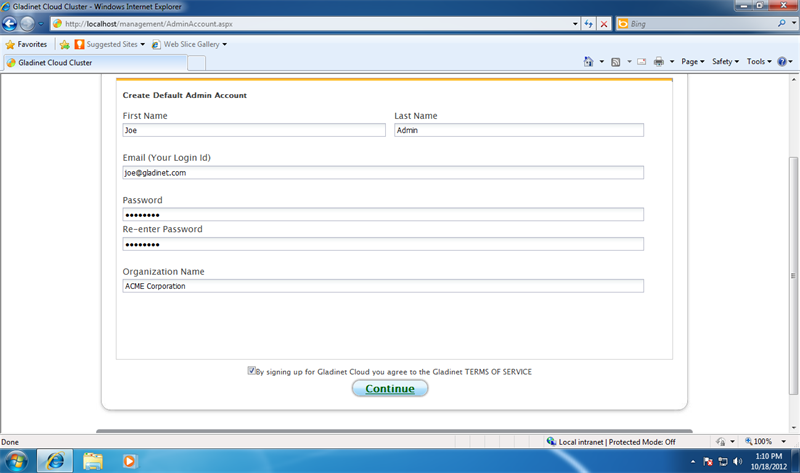Click the network tray icon

(722, 462)
